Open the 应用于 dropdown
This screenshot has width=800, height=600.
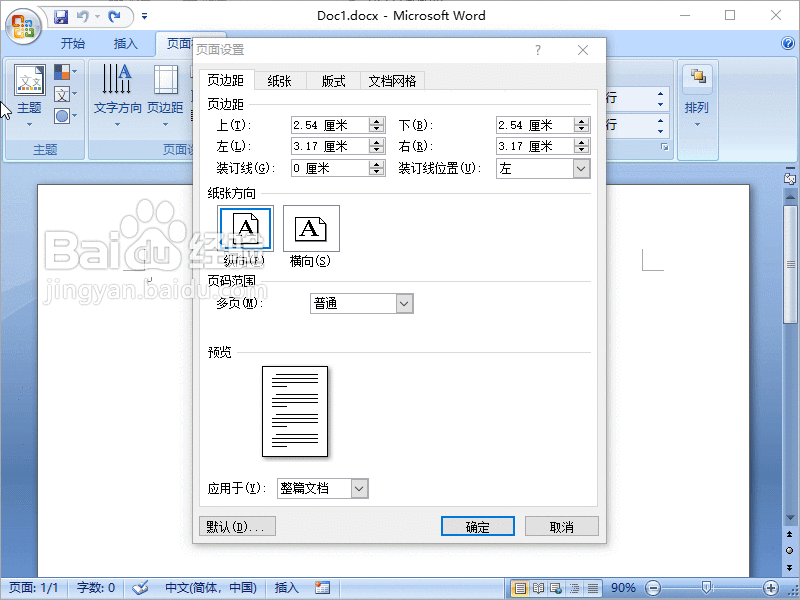tap(358, 488)
